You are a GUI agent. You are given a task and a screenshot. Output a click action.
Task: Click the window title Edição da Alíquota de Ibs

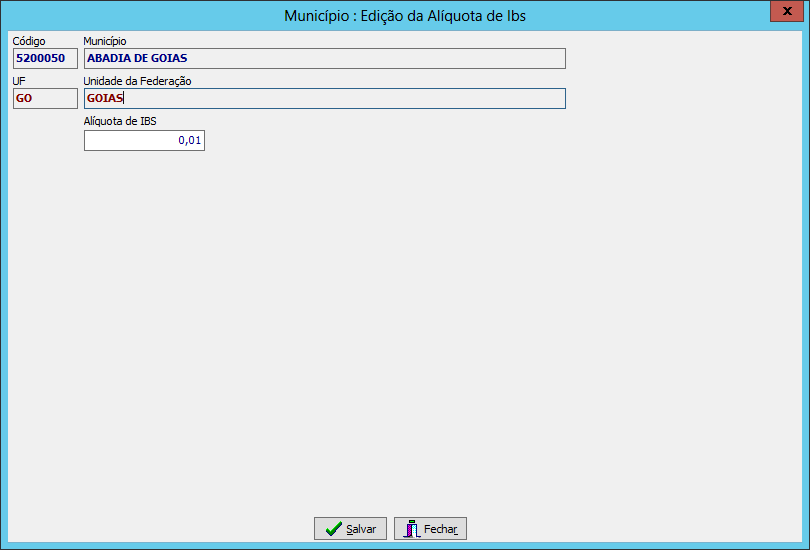(x=404, y=16)
